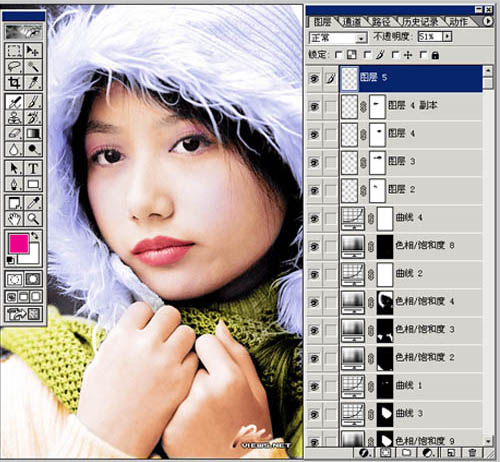The width and height of the screenshot is (500, 462).
Task: Select the Type tool
Action: pos(33,168)
